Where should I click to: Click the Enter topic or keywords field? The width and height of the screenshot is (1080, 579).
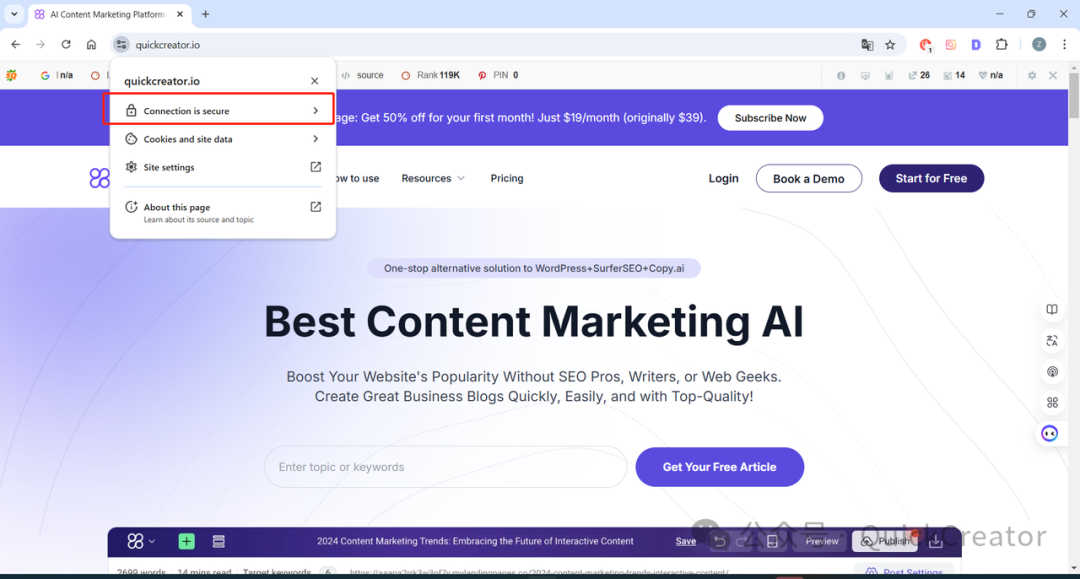coord(445,467)
